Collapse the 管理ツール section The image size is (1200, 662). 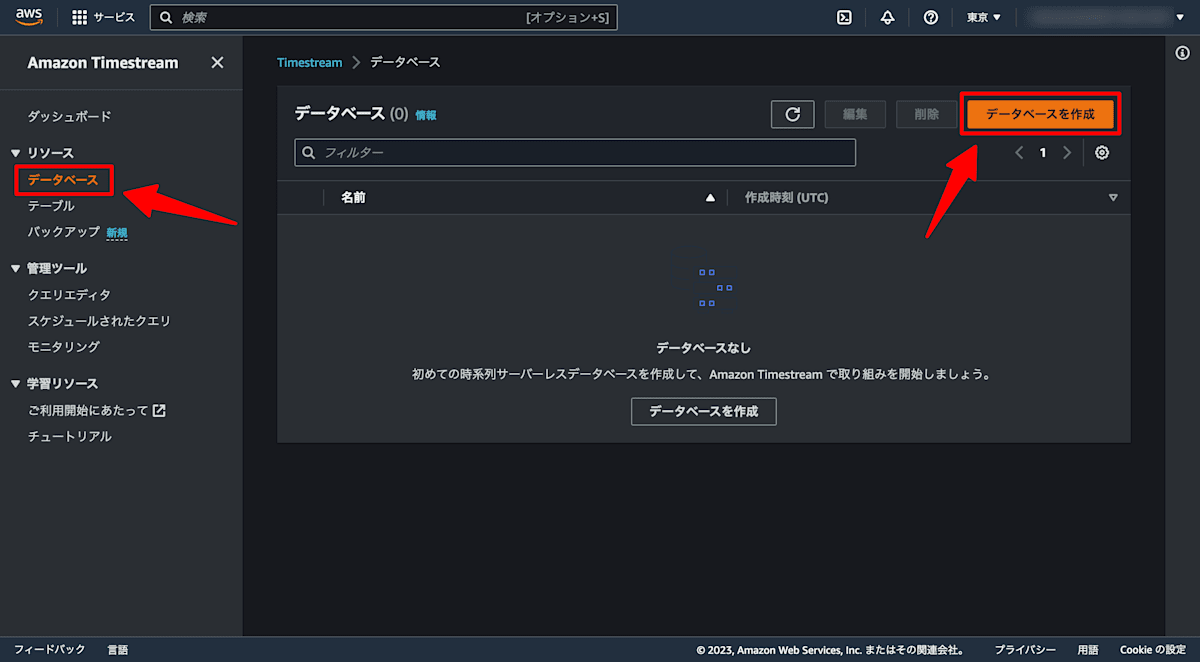pyautogui.click(x=15, y=269)
